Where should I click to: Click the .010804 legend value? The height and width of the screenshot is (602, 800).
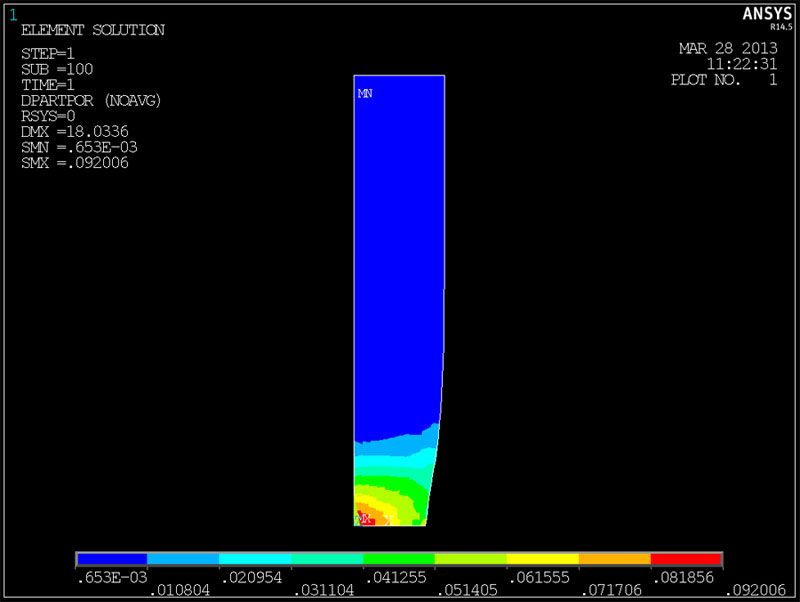[180, 590]
